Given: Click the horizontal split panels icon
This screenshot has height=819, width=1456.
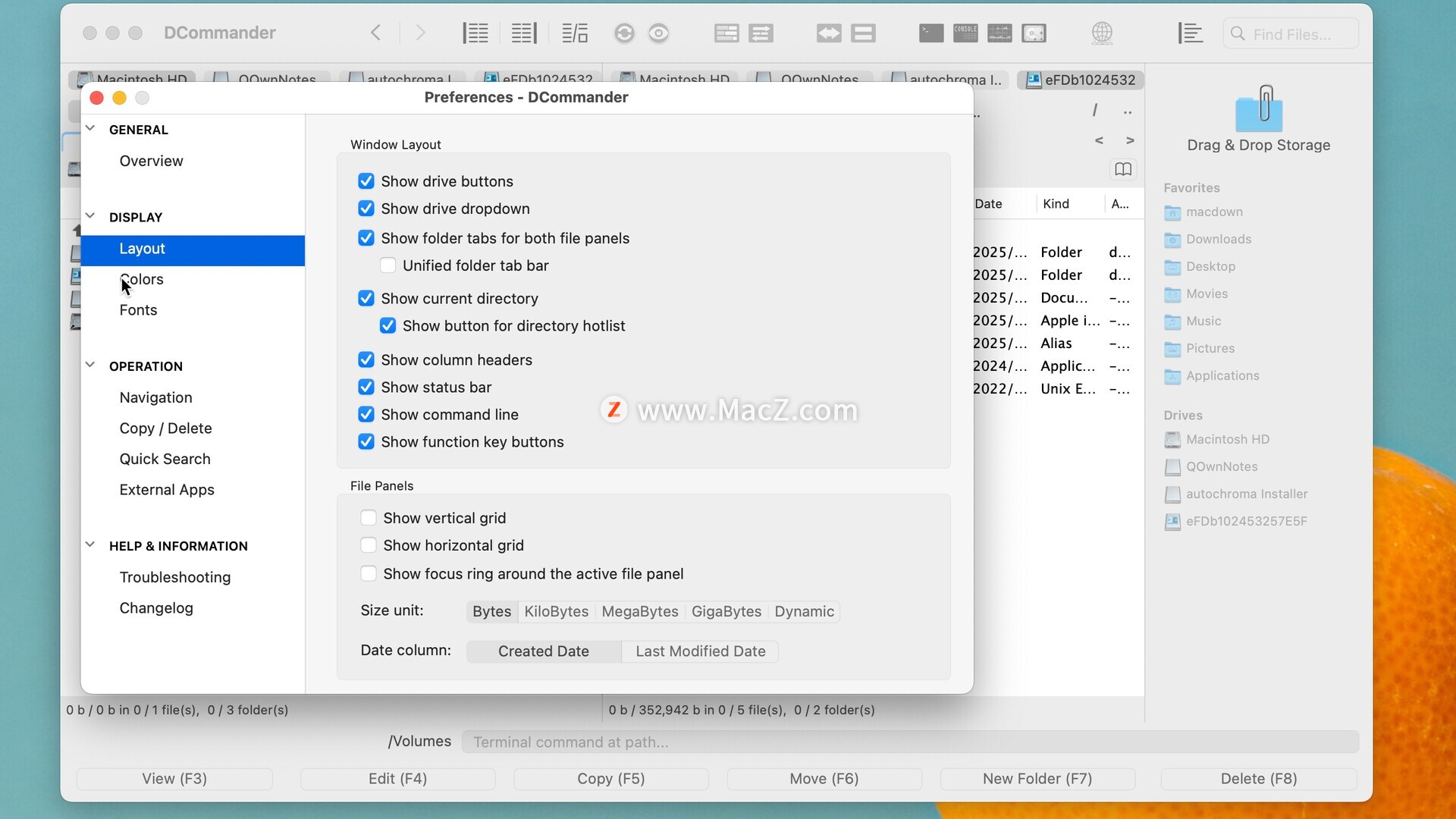Looking at the screenshot, I should coord(863,33).
